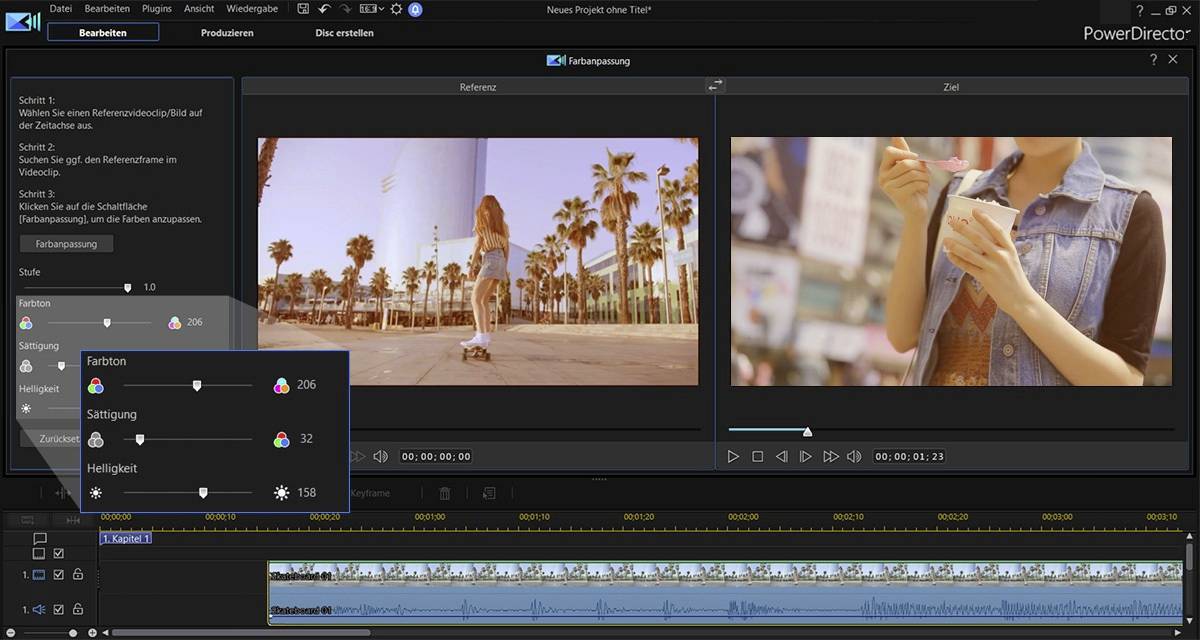This screenshot has width=1200, height=640.
Task: Click the Farbanpassung button
Action: click(x=66, y=244)
